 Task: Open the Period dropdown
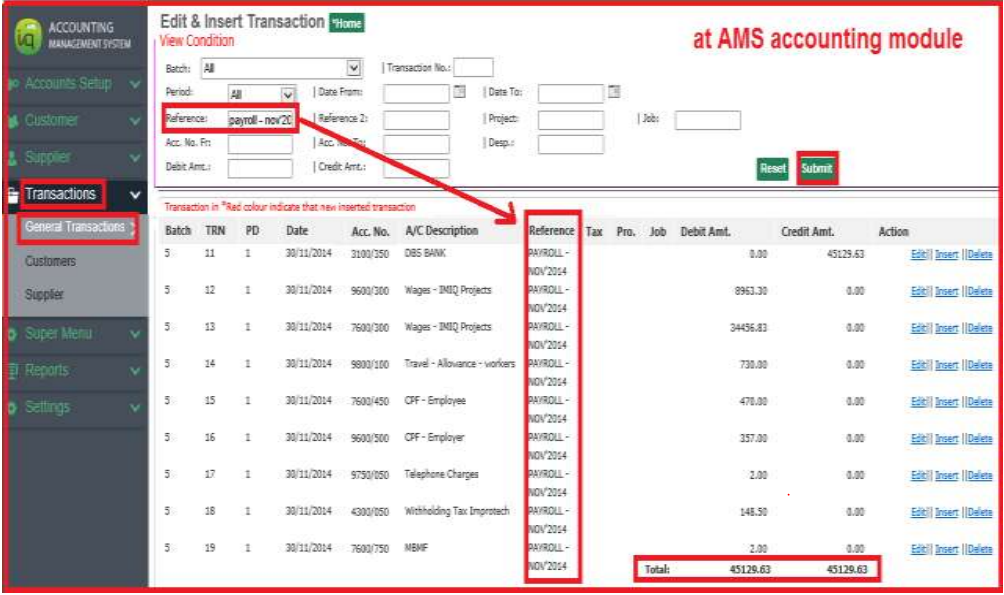point(288,93)
